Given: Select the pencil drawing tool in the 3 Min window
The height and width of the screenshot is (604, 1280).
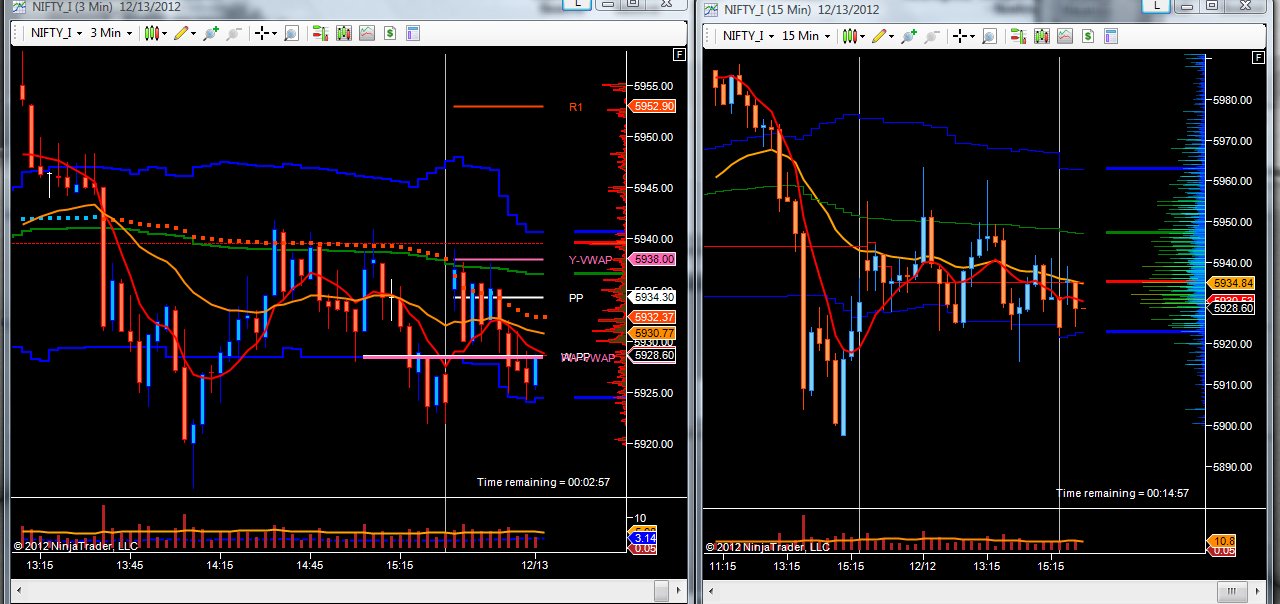Looking at the screenshot, I should [182, 33].
